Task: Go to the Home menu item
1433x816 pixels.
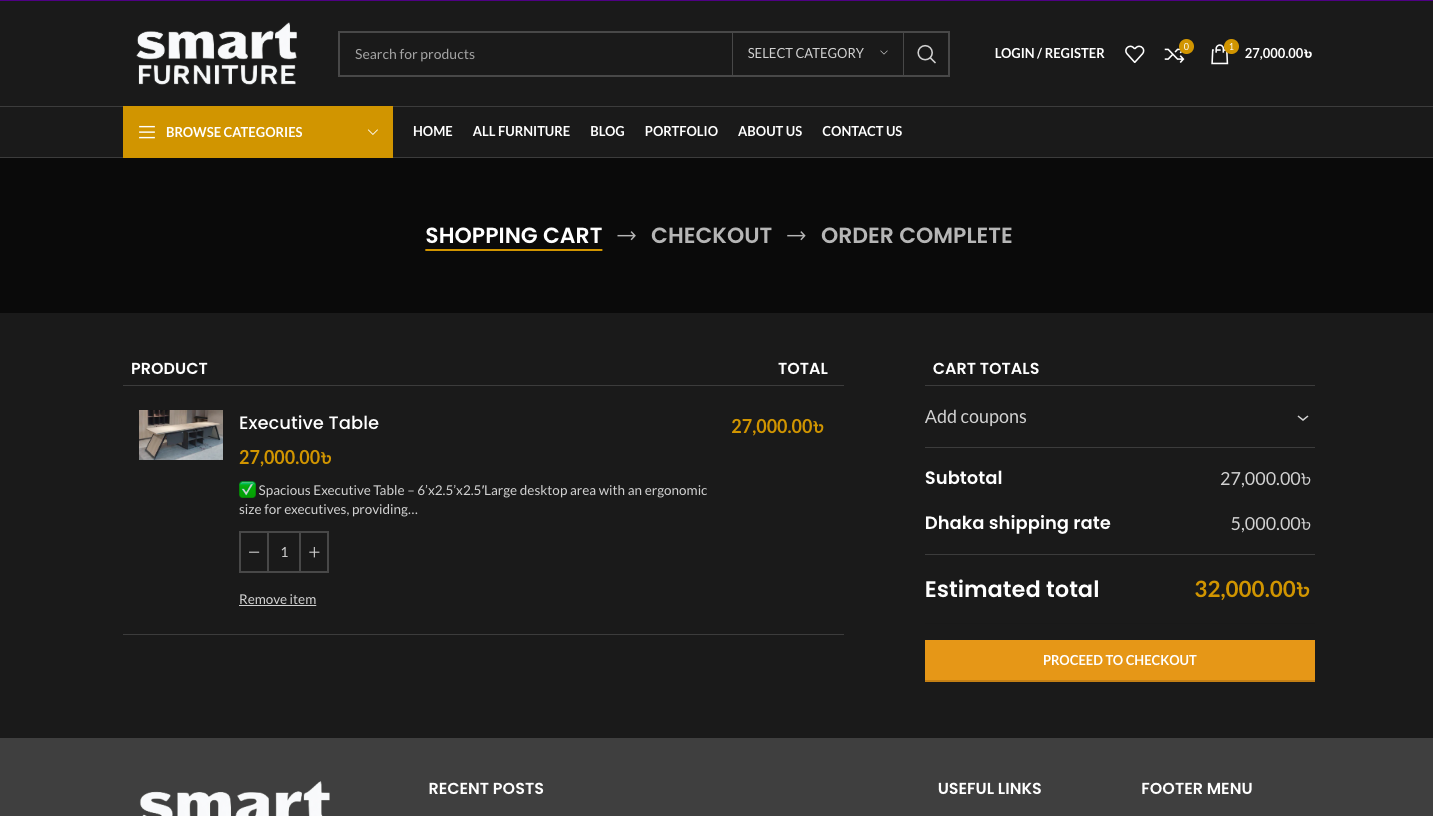Action: (x=432, y=131)
